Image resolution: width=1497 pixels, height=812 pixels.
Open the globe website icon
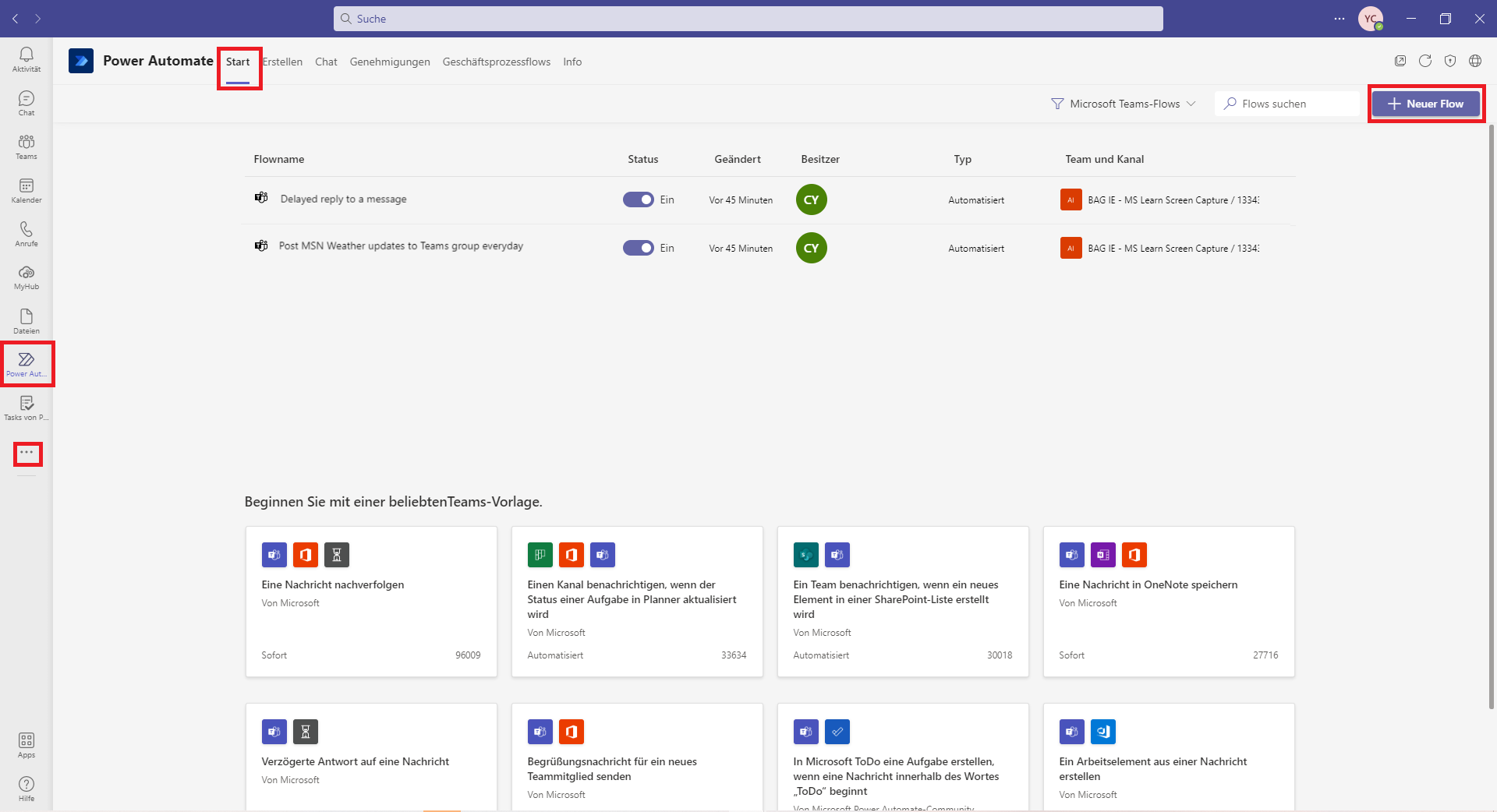click(x=1475, y=61)
